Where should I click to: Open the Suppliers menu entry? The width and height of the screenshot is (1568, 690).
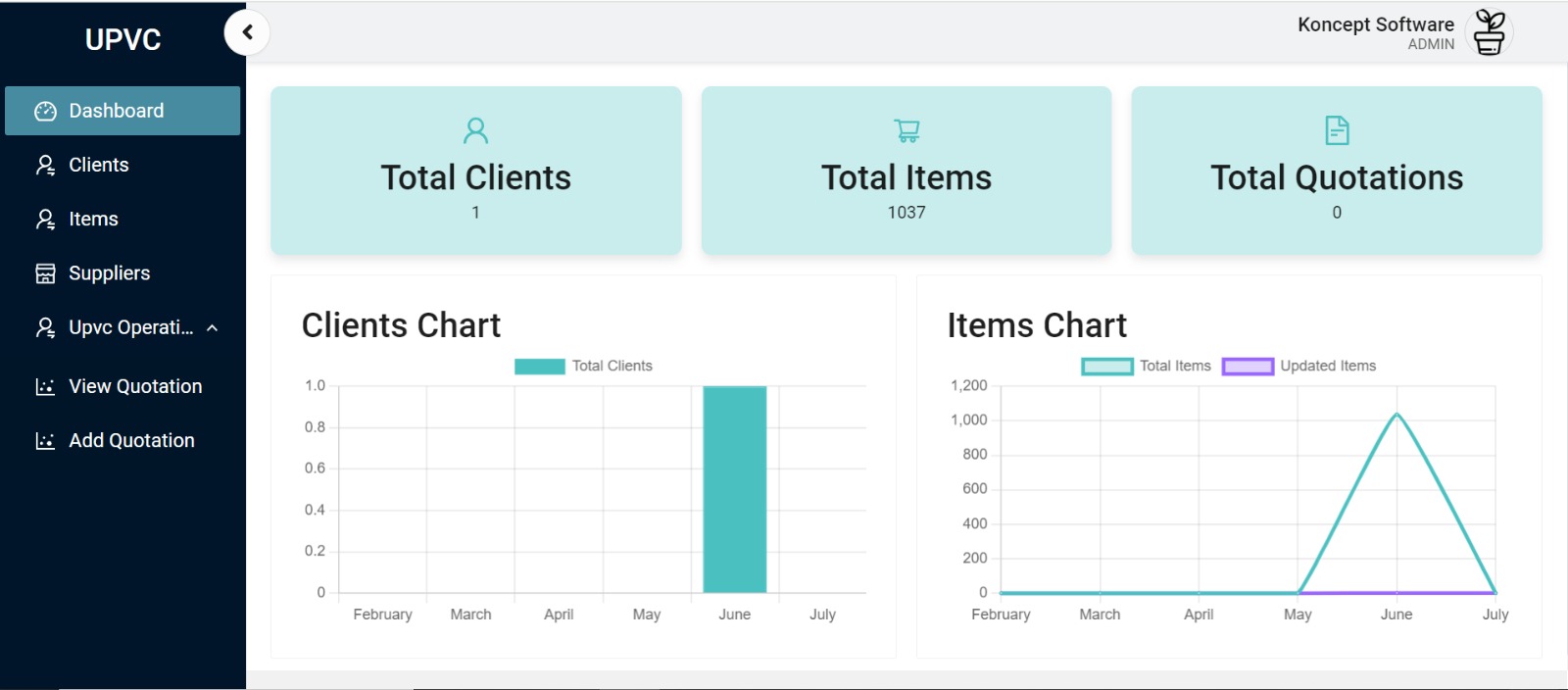point(109,273)
